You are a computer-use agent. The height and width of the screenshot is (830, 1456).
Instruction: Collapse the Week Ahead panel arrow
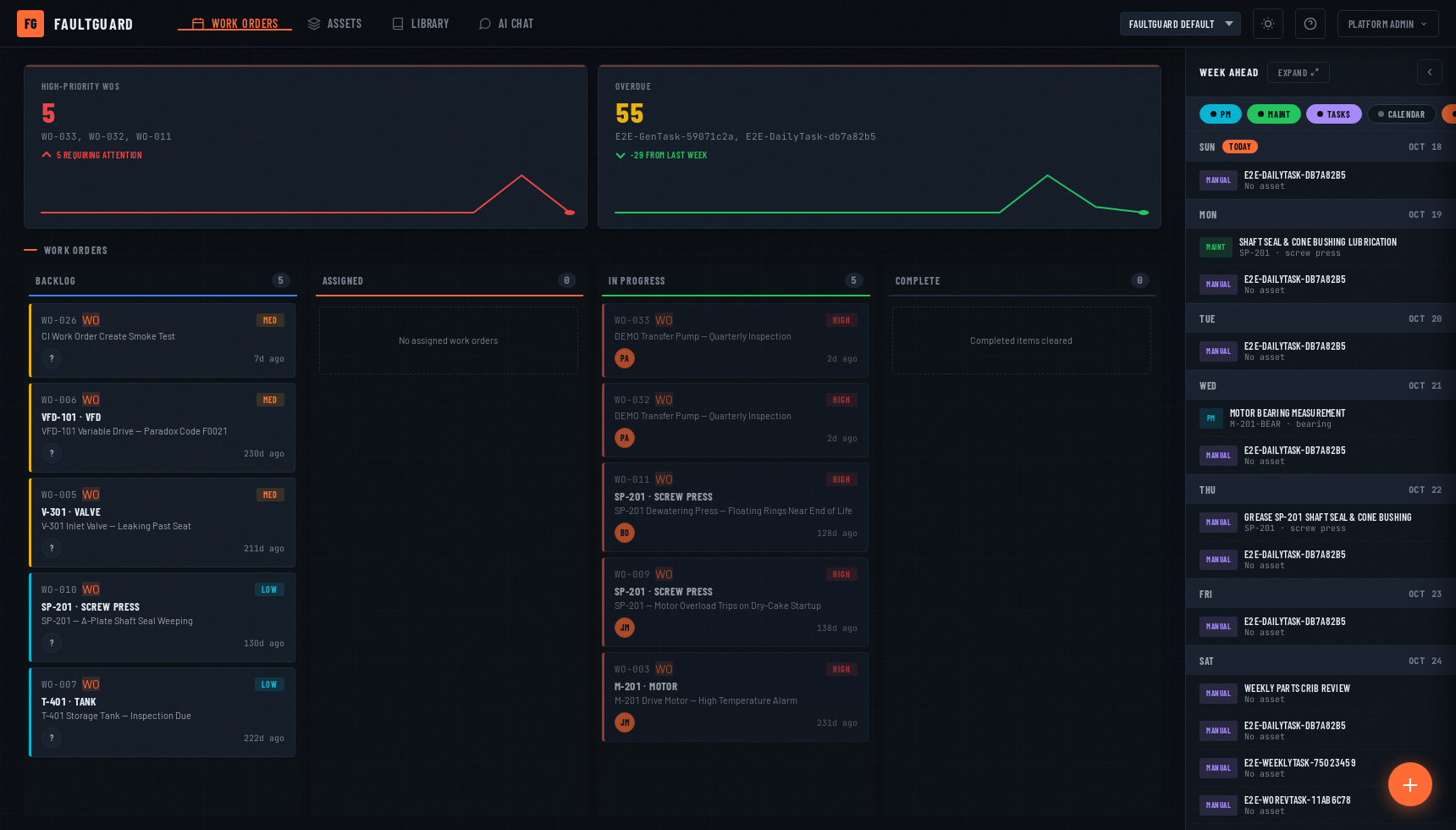(1430, 72)
